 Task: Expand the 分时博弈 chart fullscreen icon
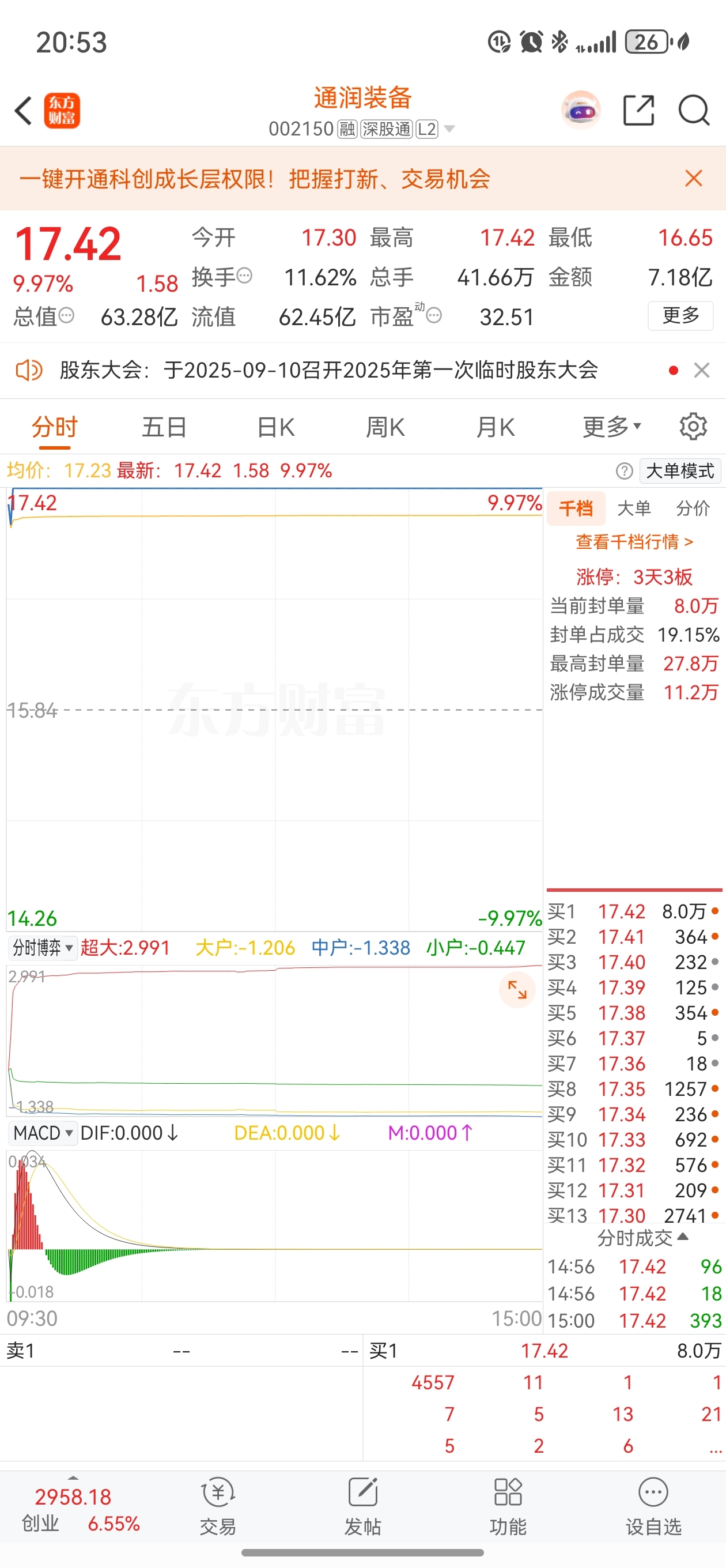point(517,990)
